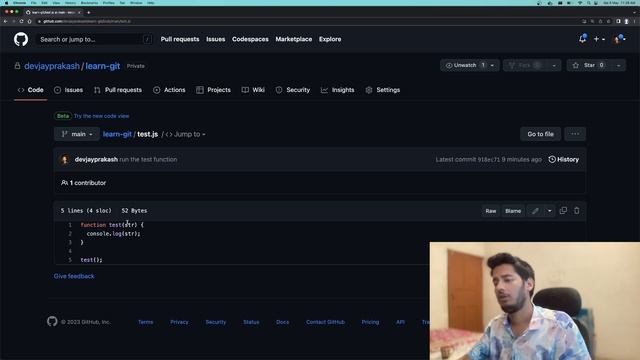Open the main branch selector
The height and width of the screenshot is (360, 640).
point(77,134)
